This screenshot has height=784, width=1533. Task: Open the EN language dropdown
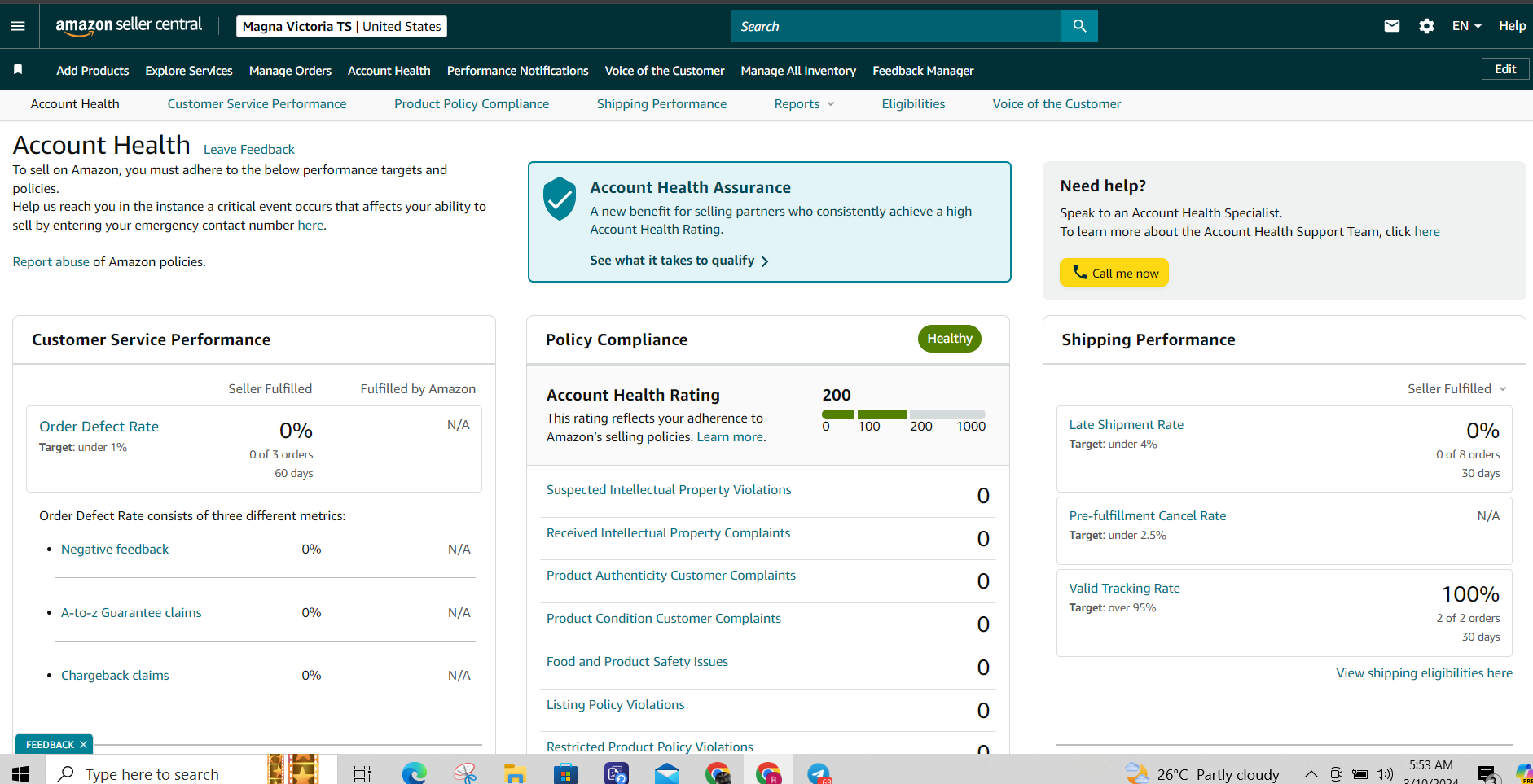[x=1466, y=26]
